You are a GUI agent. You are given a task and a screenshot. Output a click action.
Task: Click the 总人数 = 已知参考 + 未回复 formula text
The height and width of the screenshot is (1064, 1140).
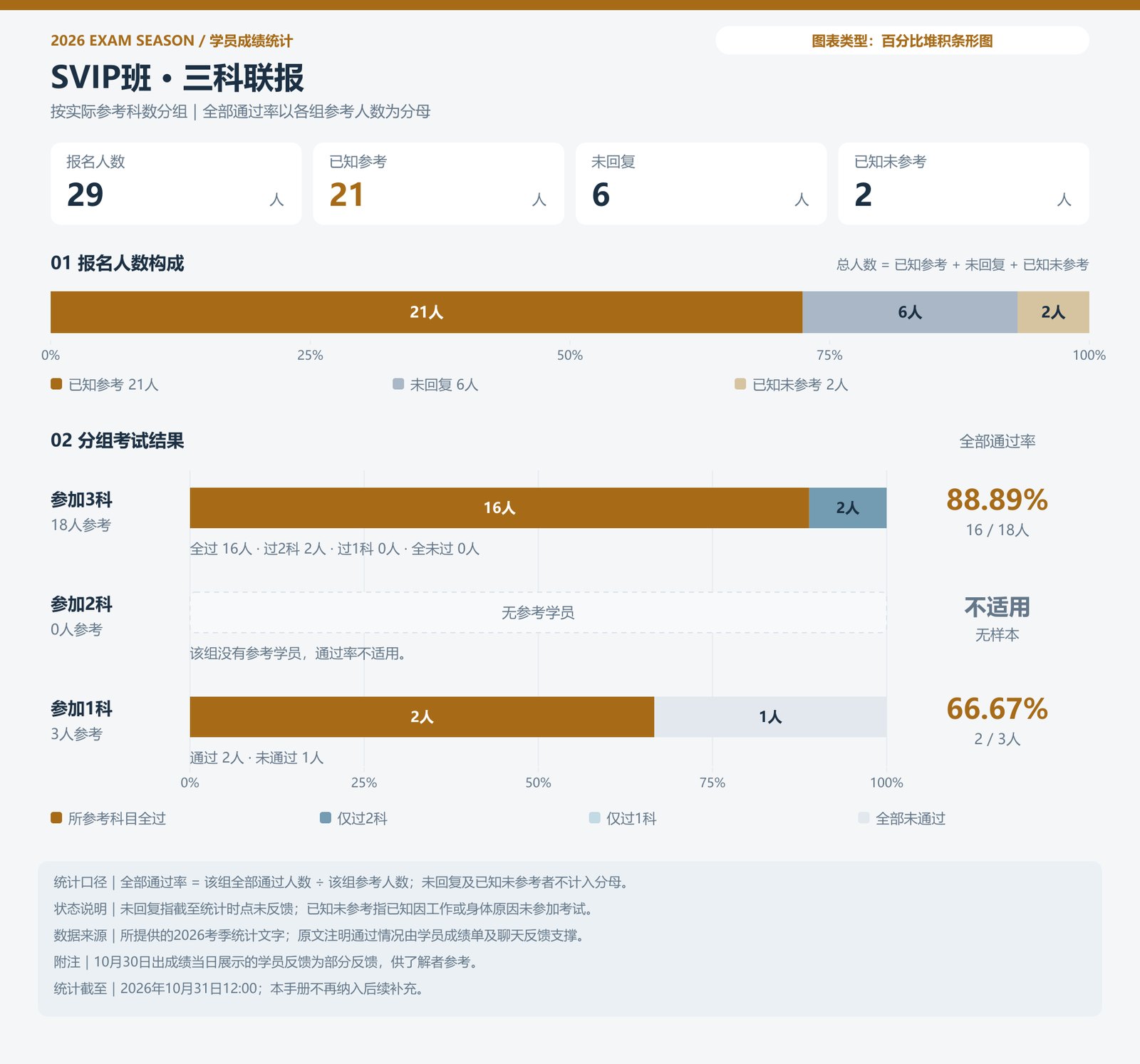click(963, 264)
